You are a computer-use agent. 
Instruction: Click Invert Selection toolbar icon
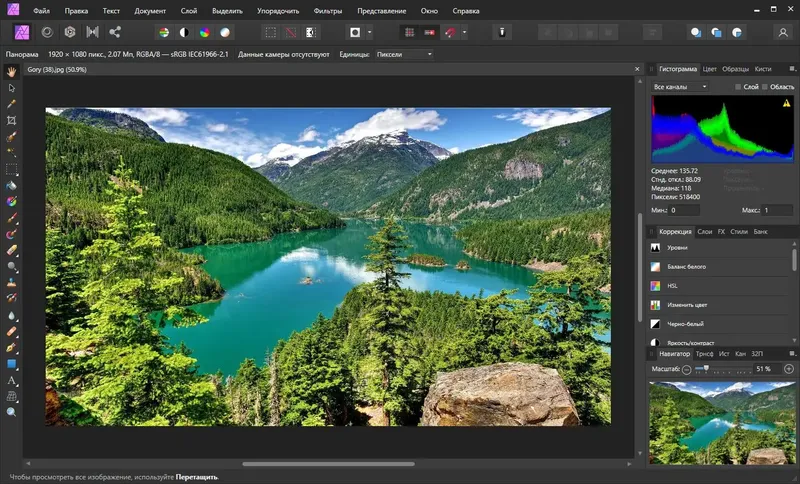click(310, 33)
